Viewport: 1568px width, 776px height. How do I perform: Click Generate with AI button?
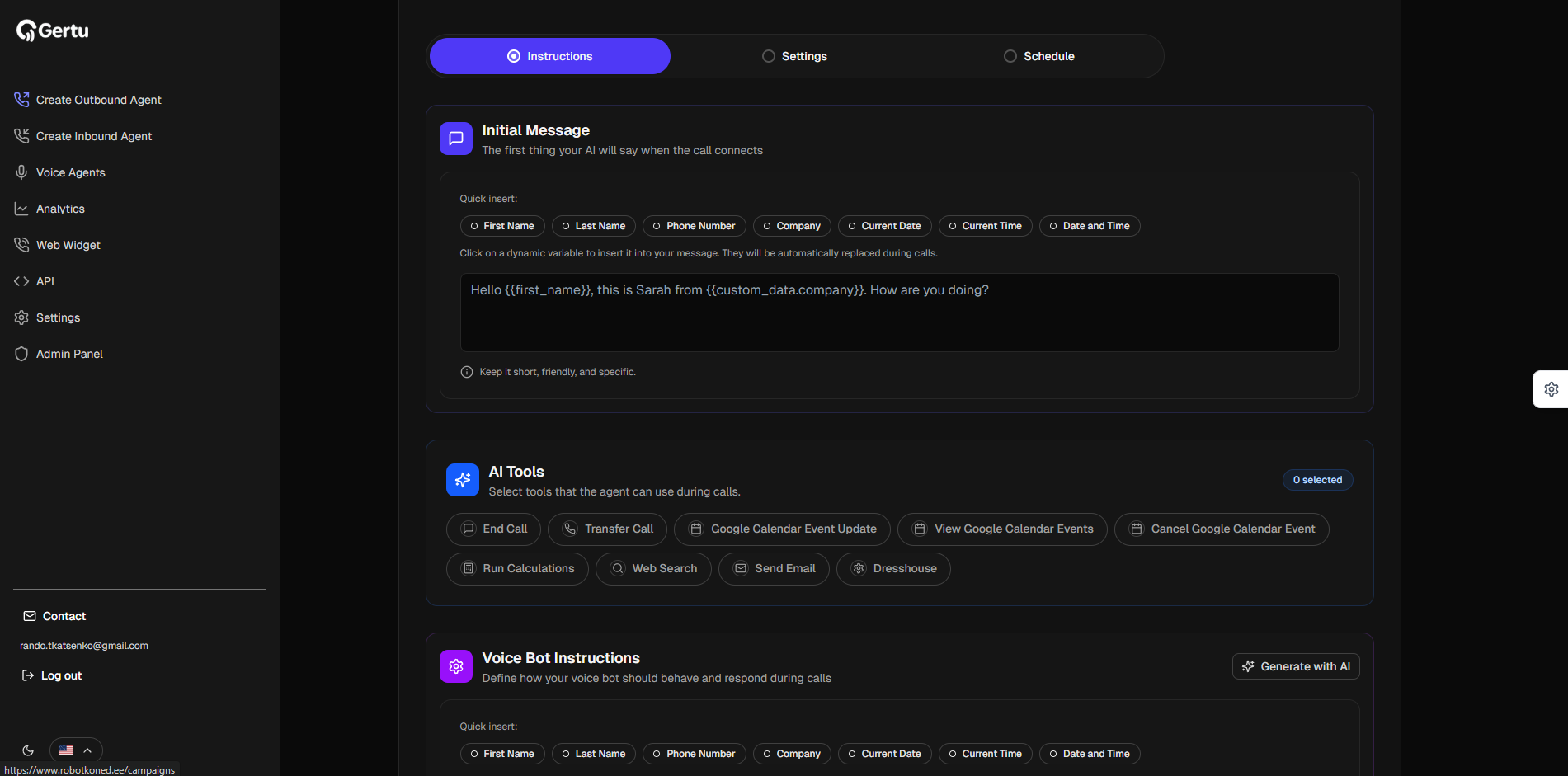tap(1295, 666)
